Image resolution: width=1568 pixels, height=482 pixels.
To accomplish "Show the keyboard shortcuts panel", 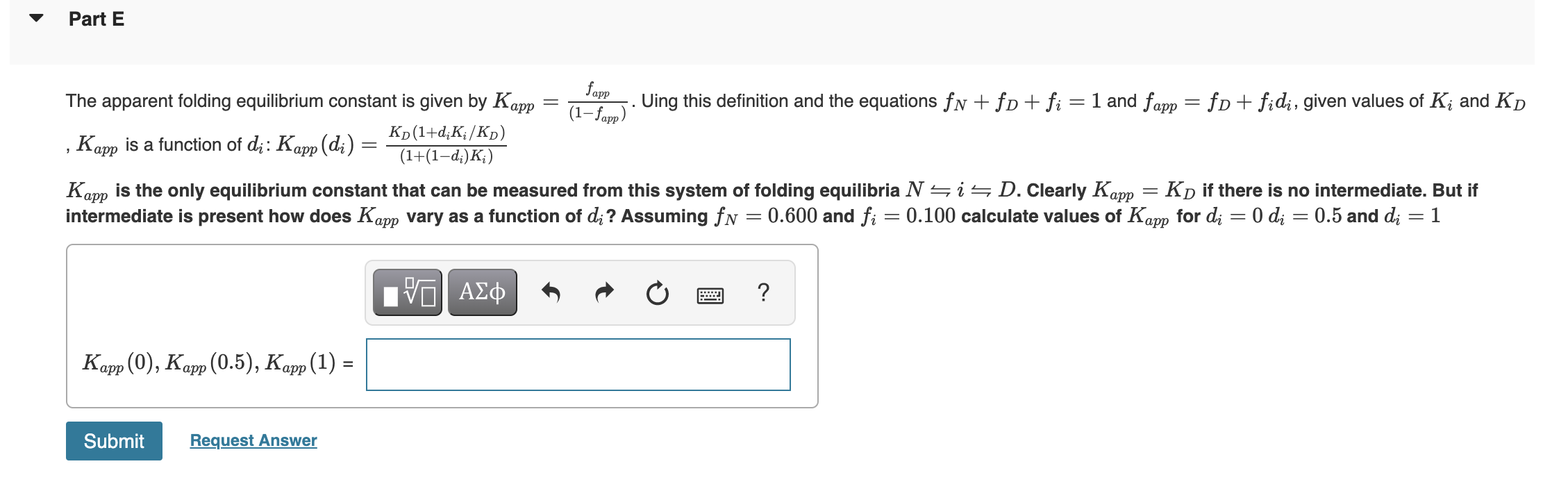I will (x=712, y=294).
